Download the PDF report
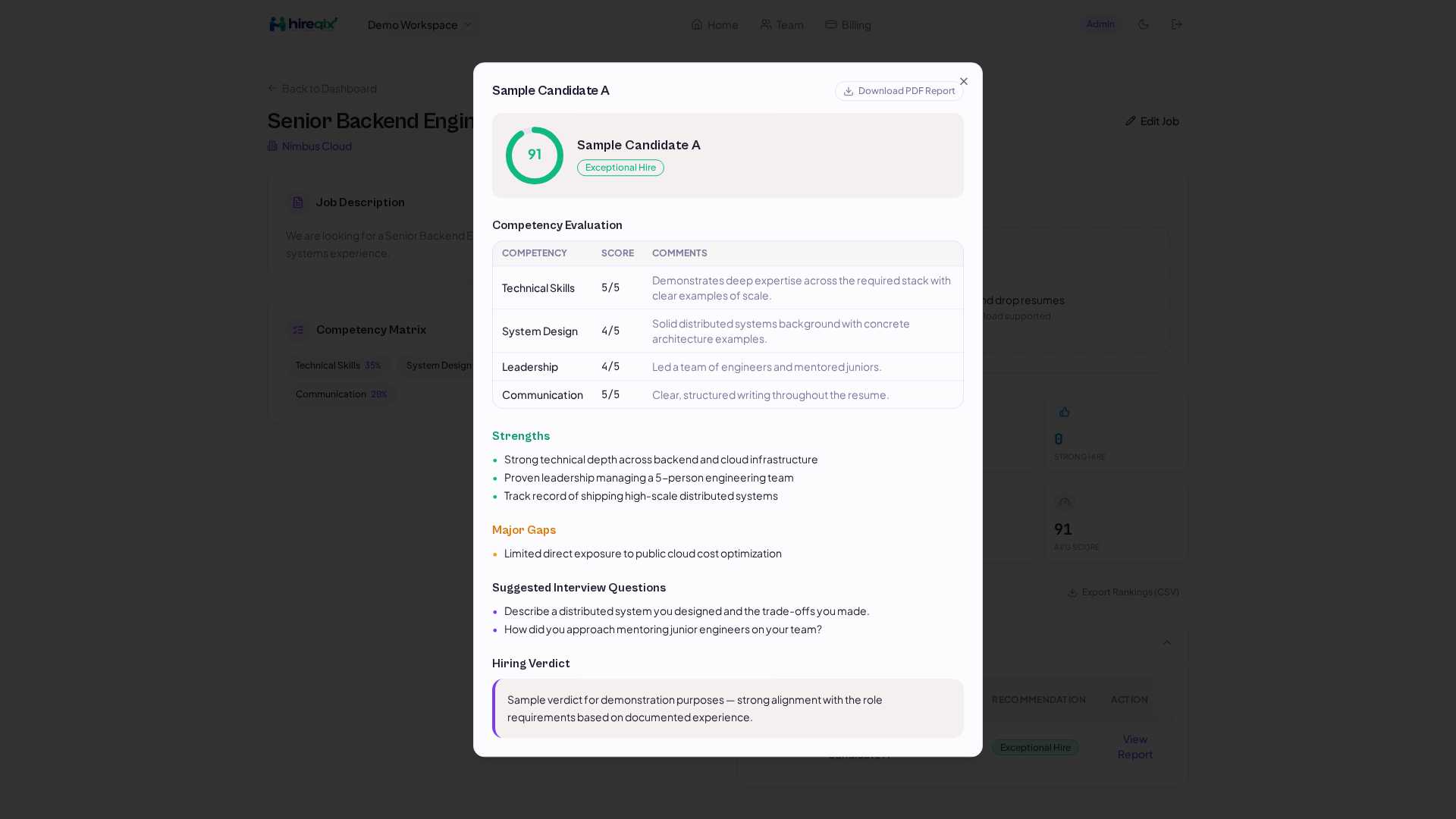The height and width of the screenshot is (819, 1456). [899, 91]
